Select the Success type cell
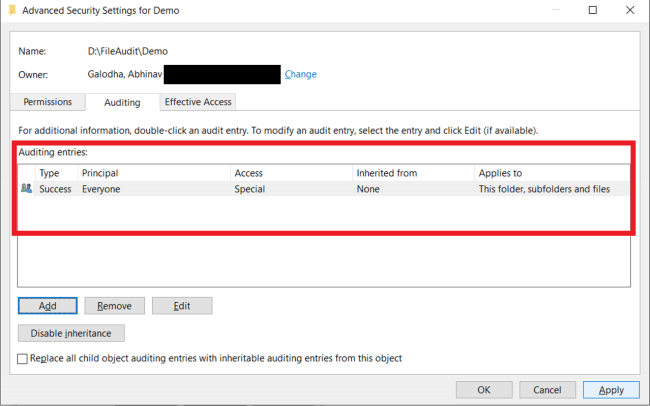650x406 pixels. click(x=55, y=189)
